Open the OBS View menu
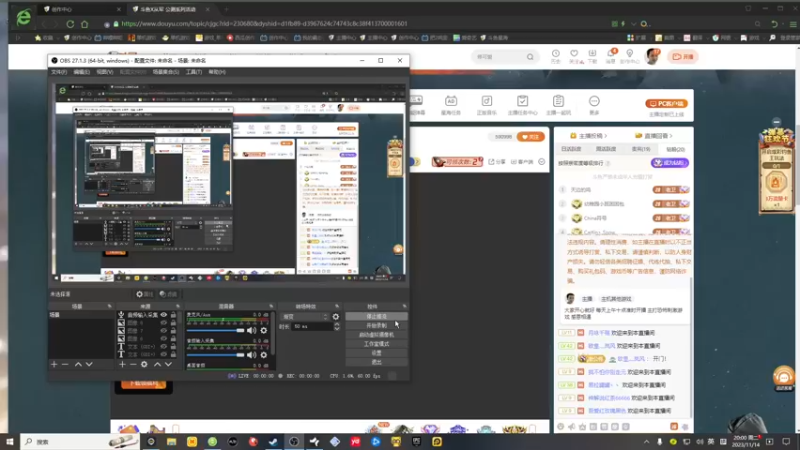 coord(105,72)
